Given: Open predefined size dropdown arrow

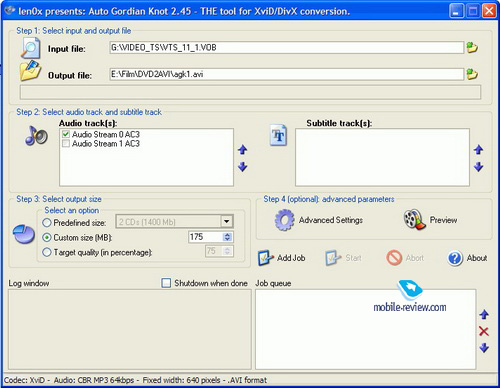Looking at the screenshot, I should 226,221.
